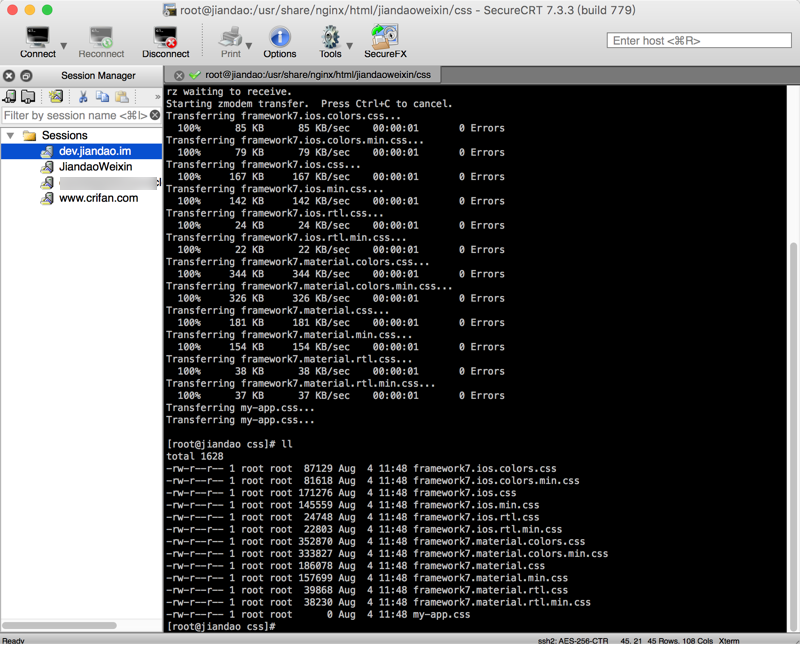800x651 pixels.
Task: Click the last '[root@jiandao css]#' prompt
Action: point(221,627)
